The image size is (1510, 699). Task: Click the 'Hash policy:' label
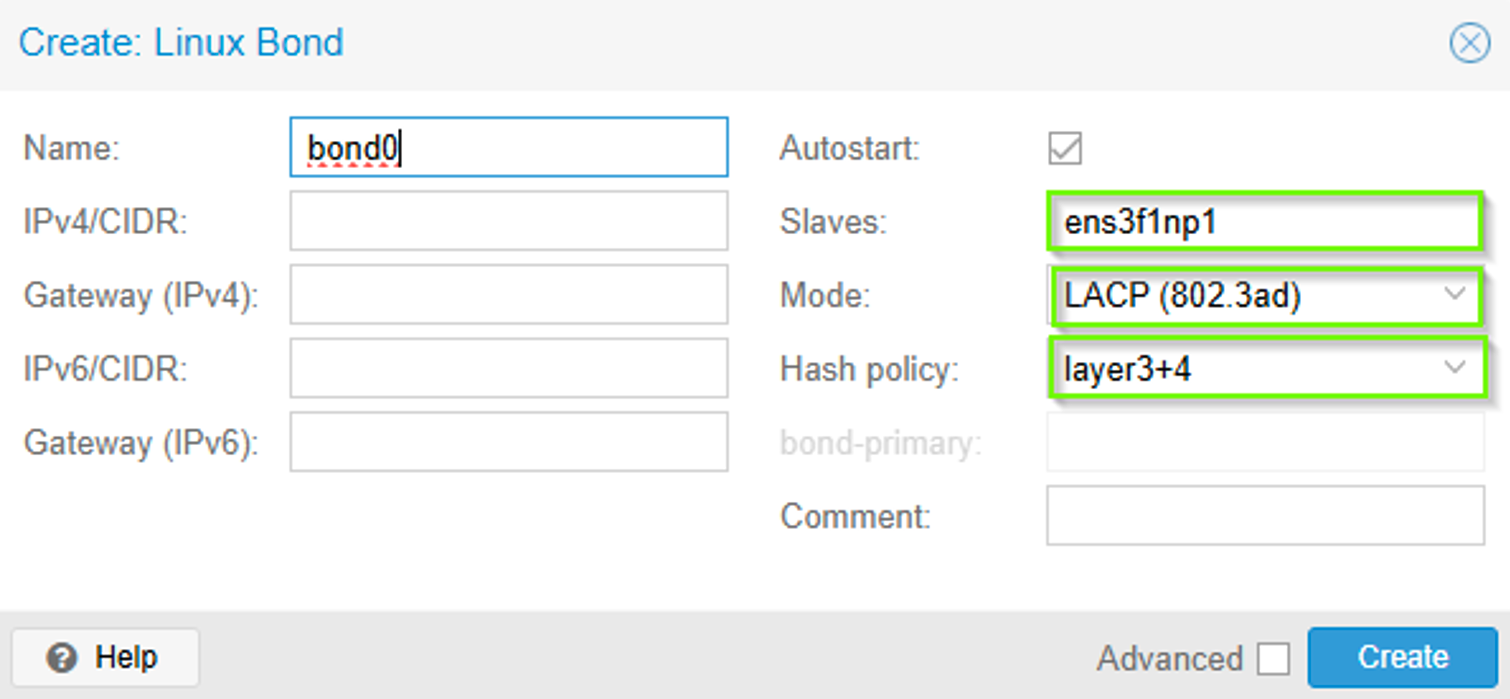869,369
